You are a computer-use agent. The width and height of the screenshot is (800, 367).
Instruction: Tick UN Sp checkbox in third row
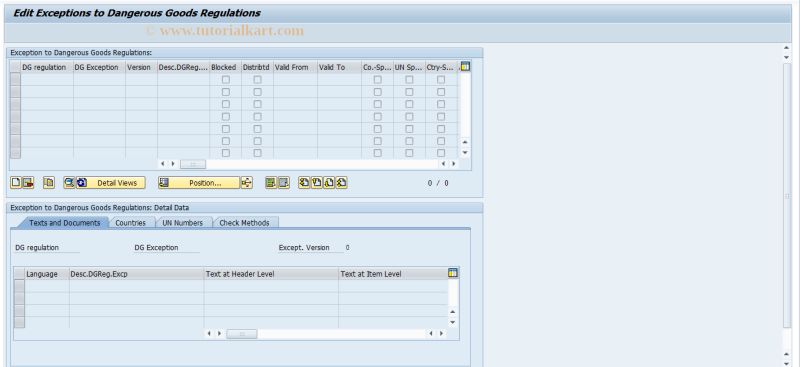(x=409, y=104)
